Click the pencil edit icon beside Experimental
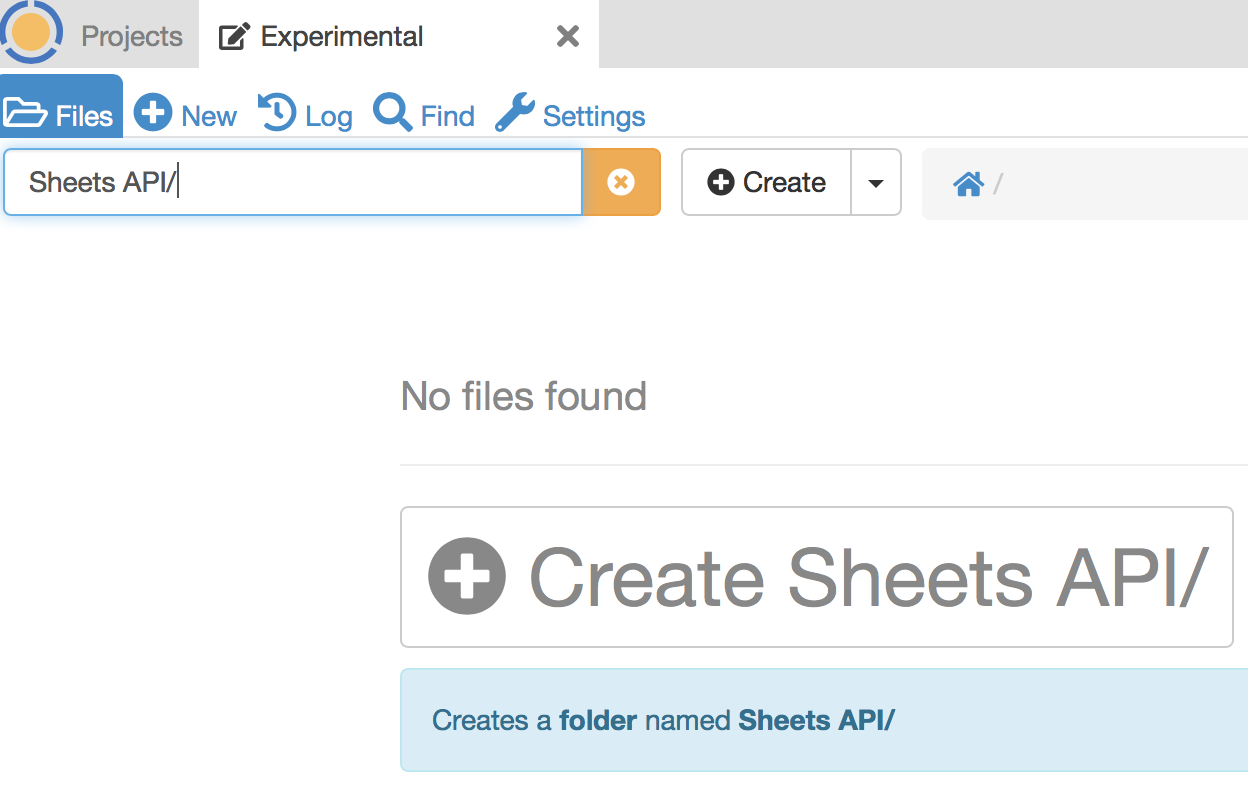Viewport: 1248px width, 790px height. (x=234, y=37)
